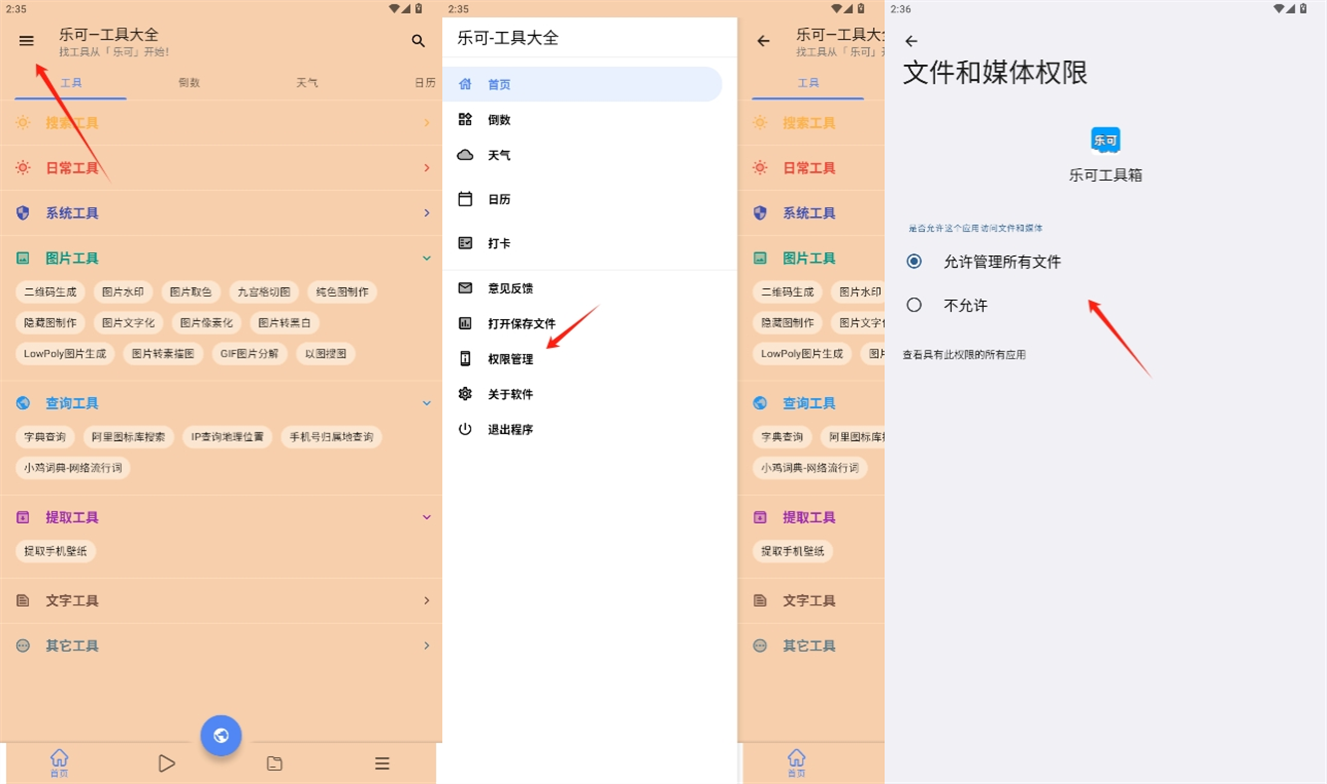Viewport: 1327px width, 784px height.
Task: Tap the check-in icon beside 打卡
Action: point(465,243)
